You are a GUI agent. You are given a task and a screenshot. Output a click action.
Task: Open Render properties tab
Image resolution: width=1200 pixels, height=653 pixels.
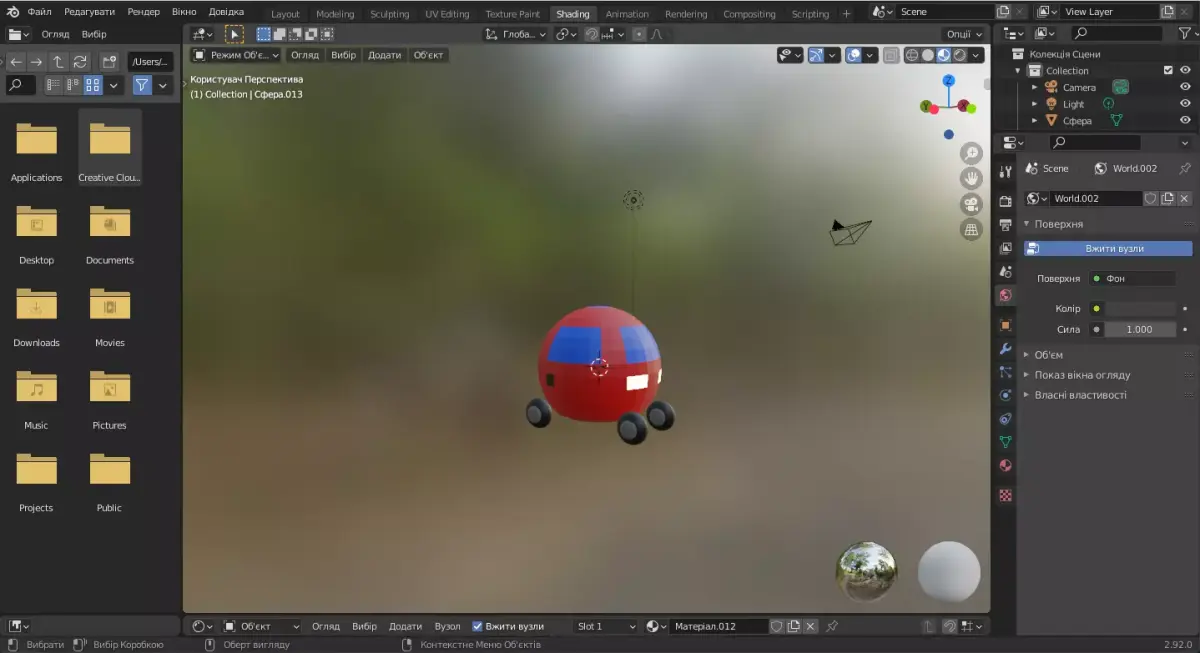pos(1005,201)
